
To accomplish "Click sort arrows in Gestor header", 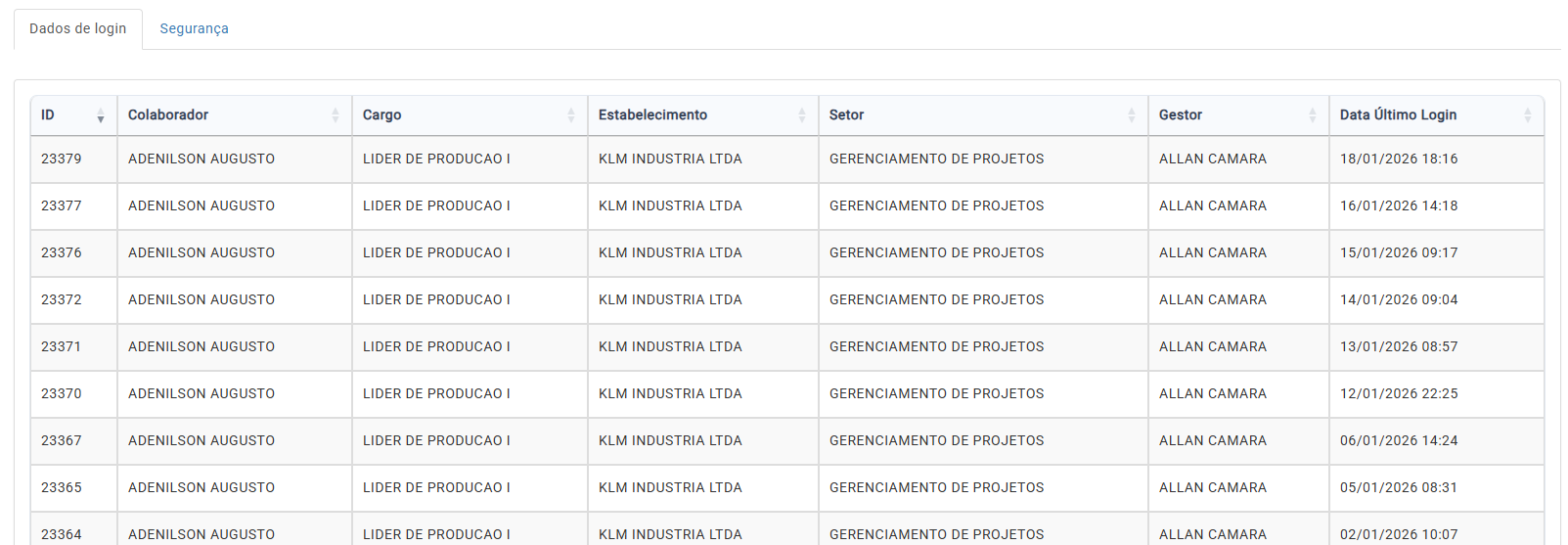I will 1313,115.
